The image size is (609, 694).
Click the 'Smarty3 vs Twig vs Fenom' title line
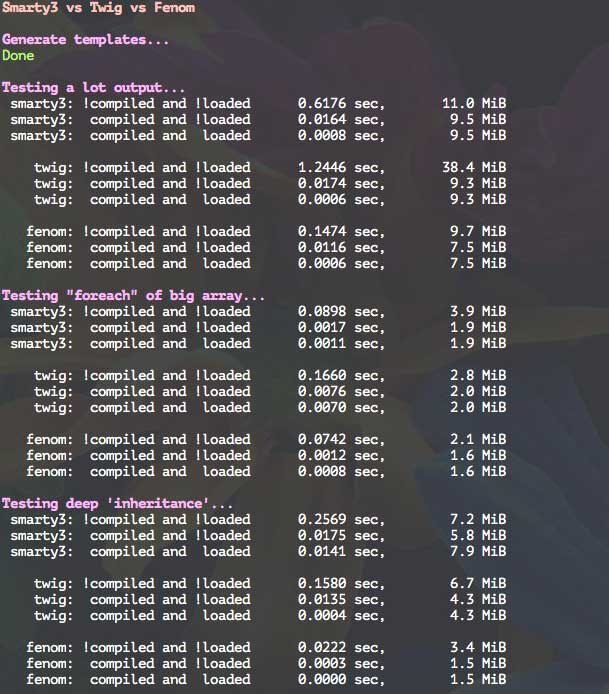click(x=98, y=8)
